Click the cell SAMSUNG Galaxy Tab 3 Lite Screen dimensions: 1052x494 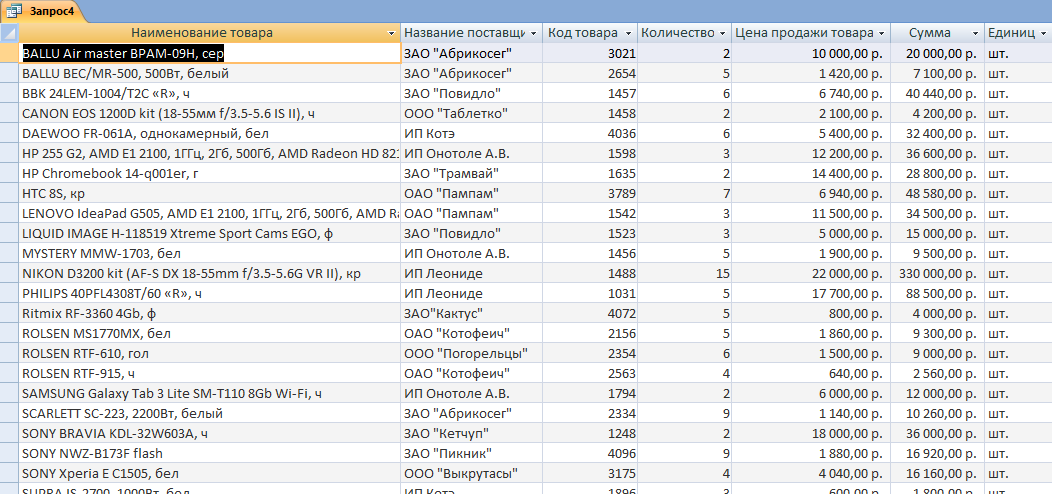coord(210,393)
